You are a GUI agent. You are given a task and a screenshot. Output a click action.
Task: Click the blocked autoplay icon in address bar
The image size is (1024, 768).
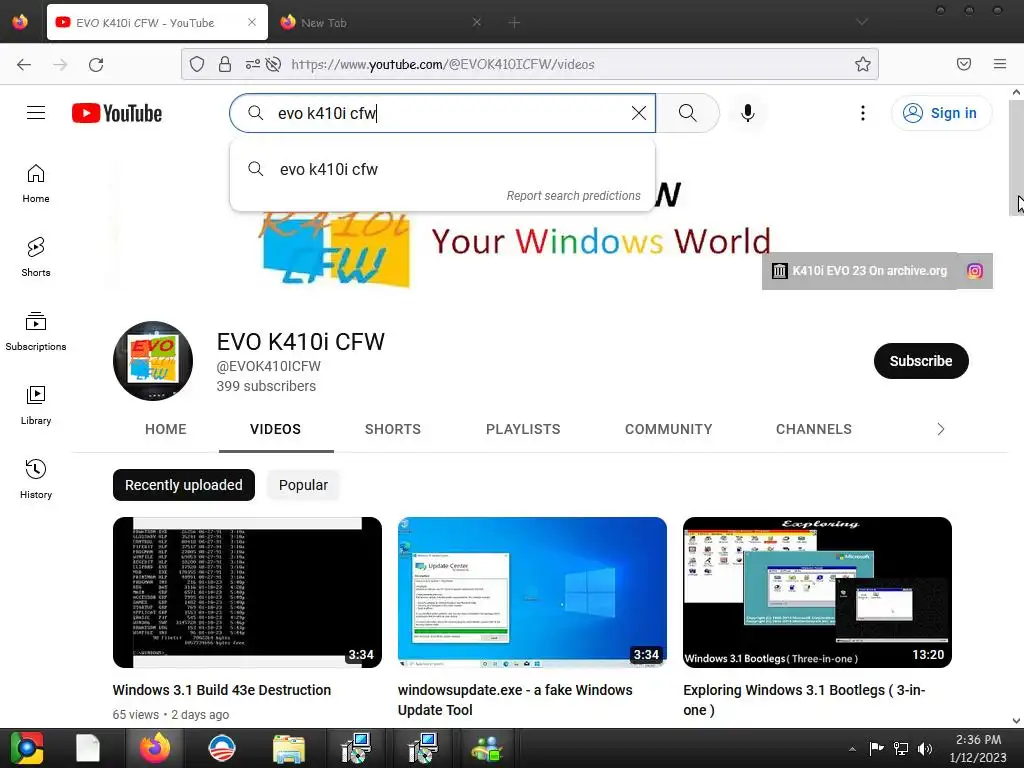(x=274, y=64)
